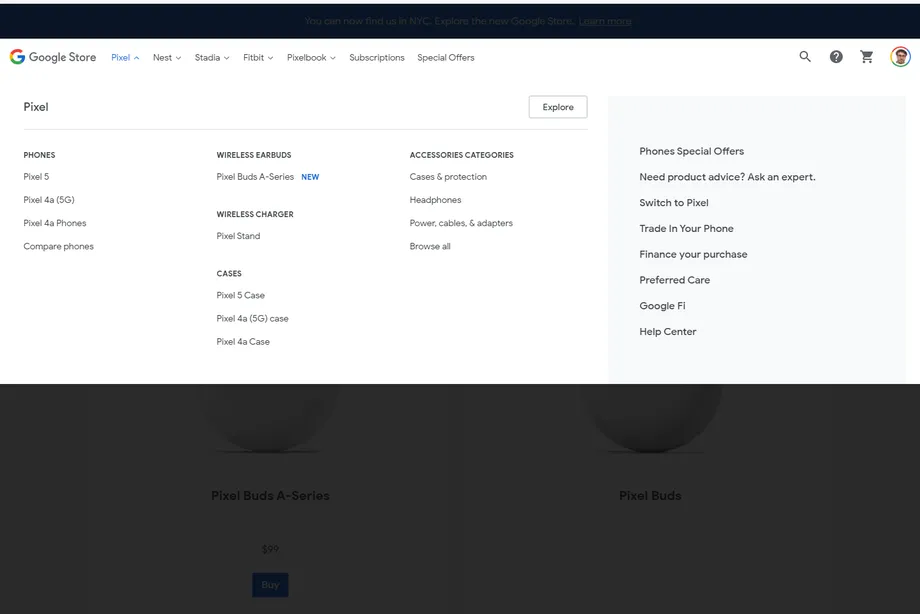Open the Google Fi link
This screenshot has width=920, height=614.
tap(662, 306)
